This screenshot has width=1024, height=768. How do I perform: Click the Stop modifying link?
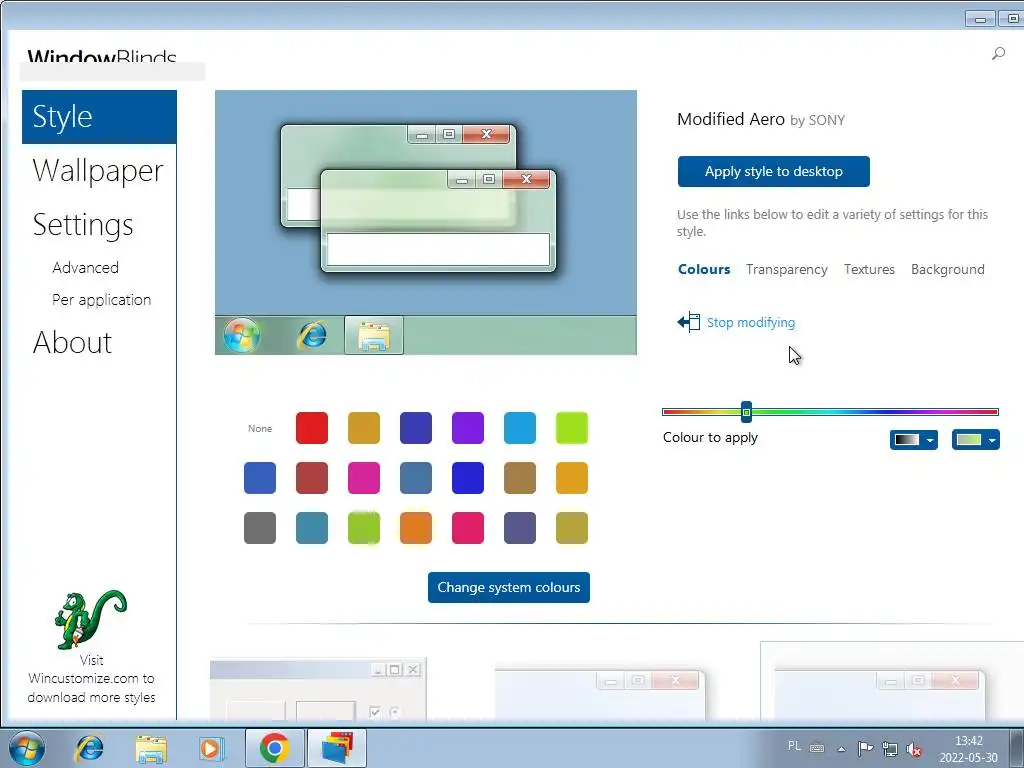coord(751,322)
